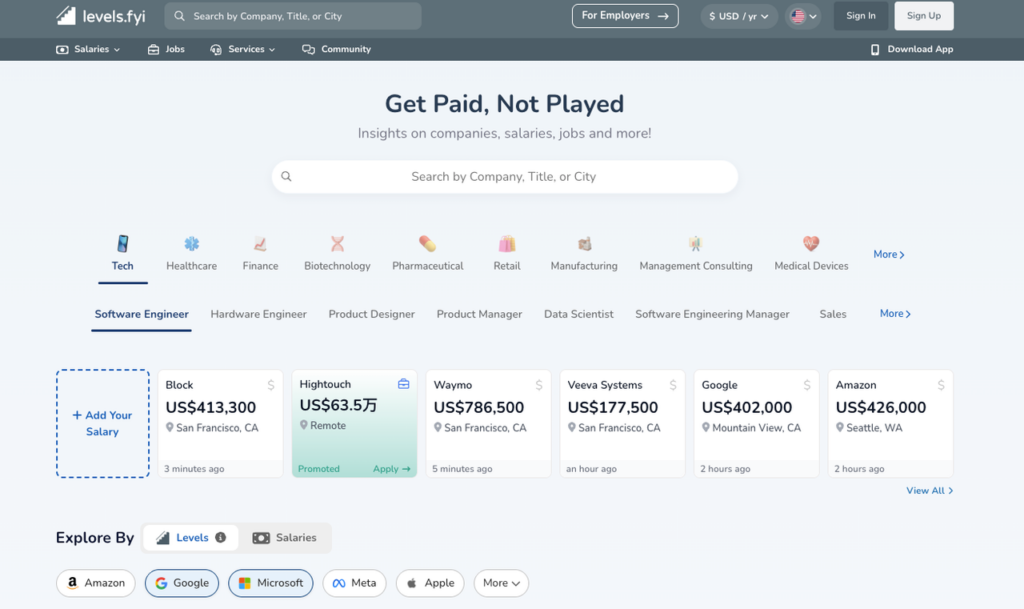Click the levels.fyi logo
1024x609 pixels.
(x=100, y=16)
